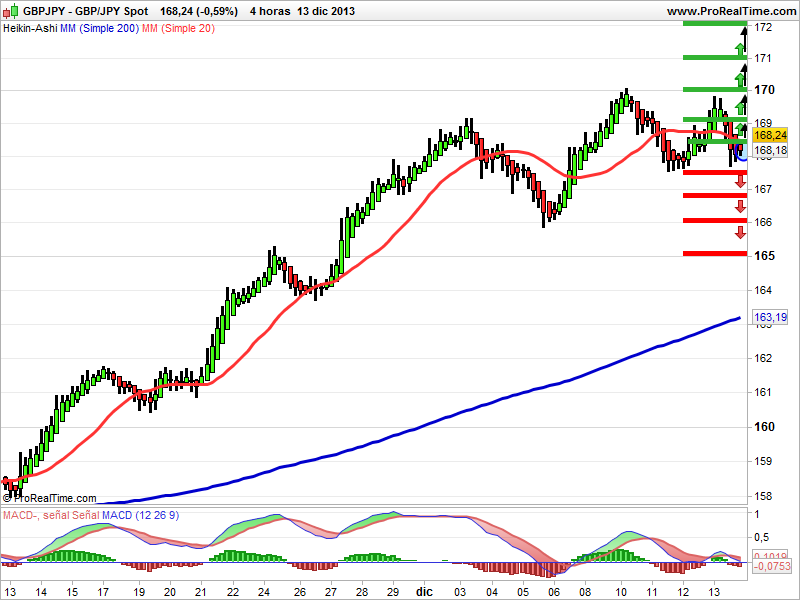Click the 03 date on time axis

click(460, 592)
